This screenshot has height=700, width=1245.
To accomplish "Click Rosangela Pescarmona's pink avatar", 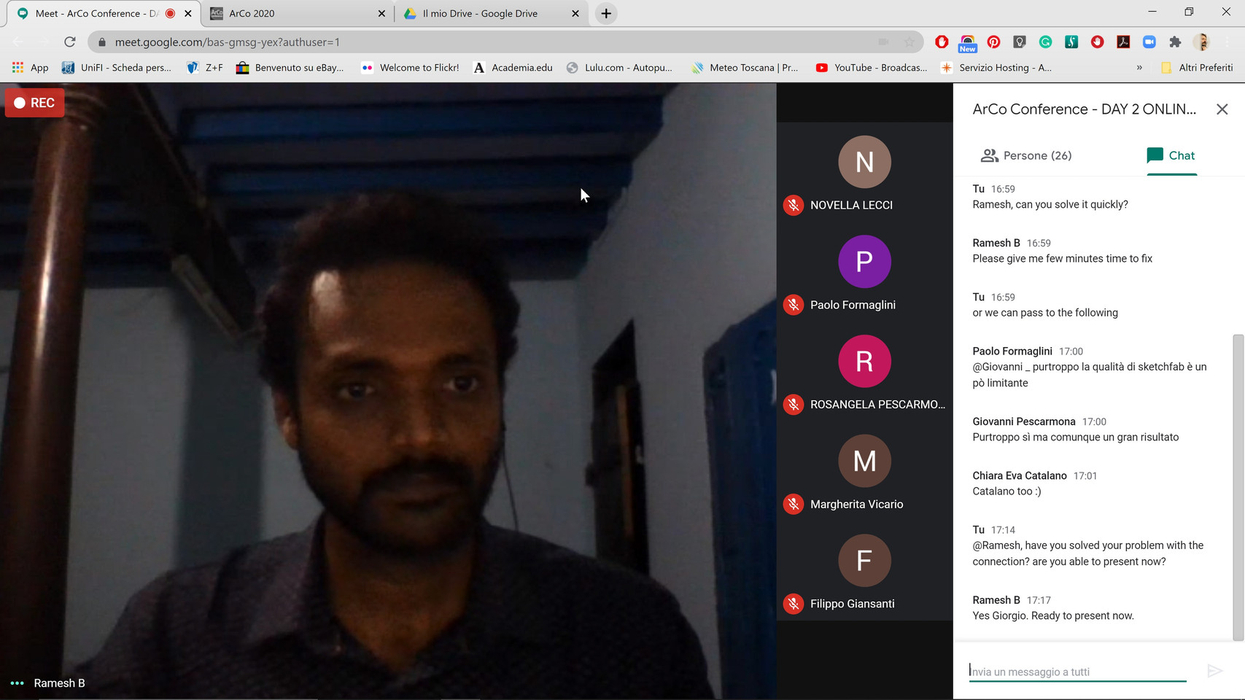I will pyautogui.click(x=865, y=361).
